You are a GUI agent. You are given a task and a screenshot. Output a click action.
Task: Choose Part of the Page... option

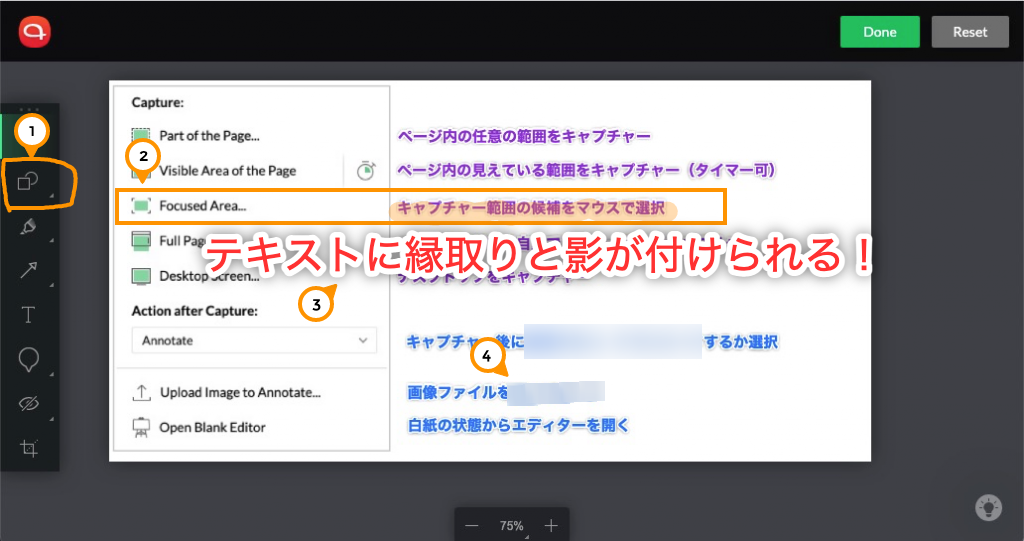[x=209, y=135]
